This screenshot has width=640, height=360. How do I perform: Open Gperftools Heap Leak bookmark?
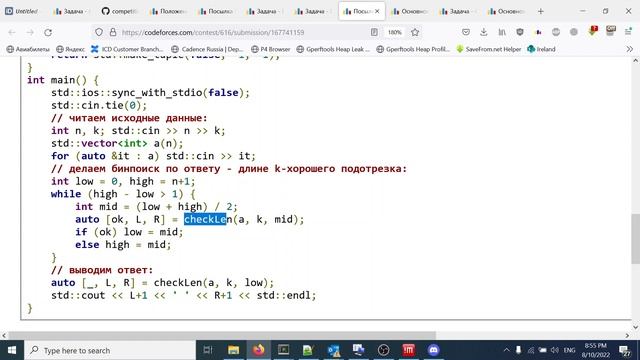[x=333, y=49]
